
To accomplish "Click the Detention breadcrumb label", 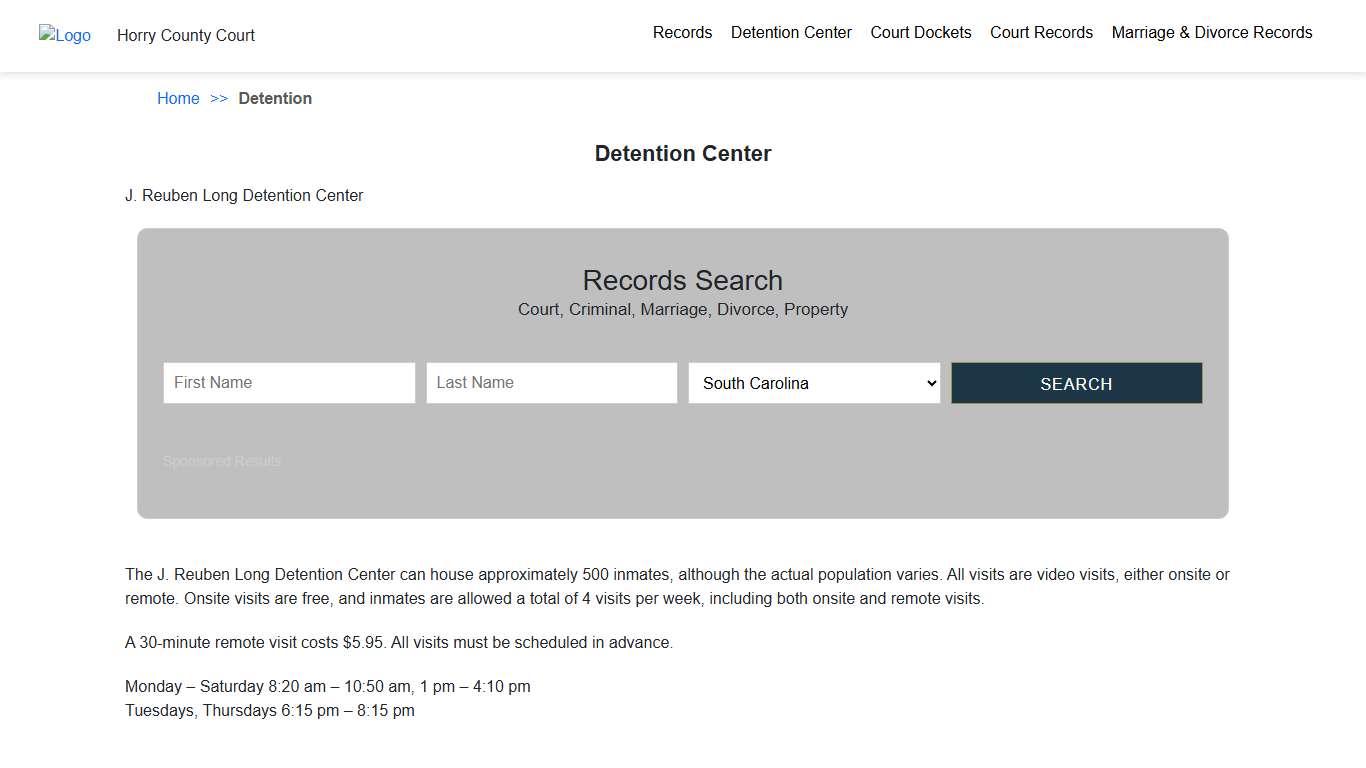I will point(275,98).
